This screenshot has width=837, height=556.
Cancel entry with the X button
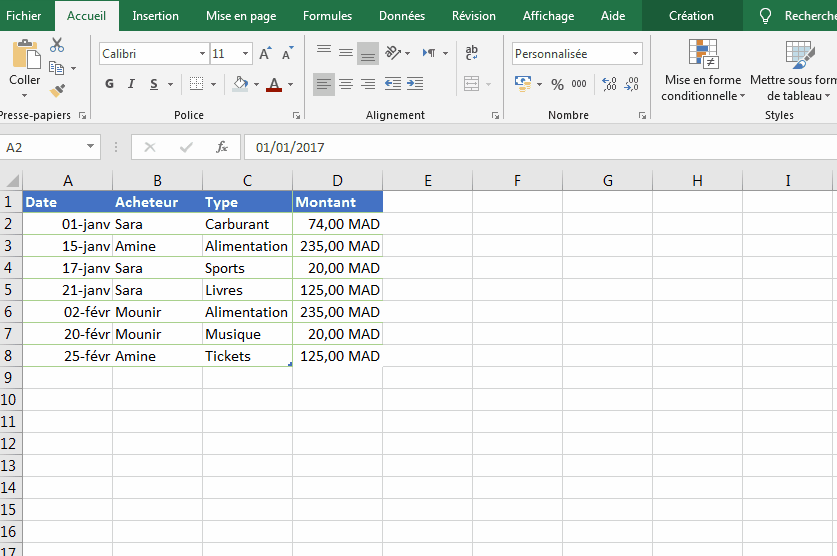click(149, 147)
